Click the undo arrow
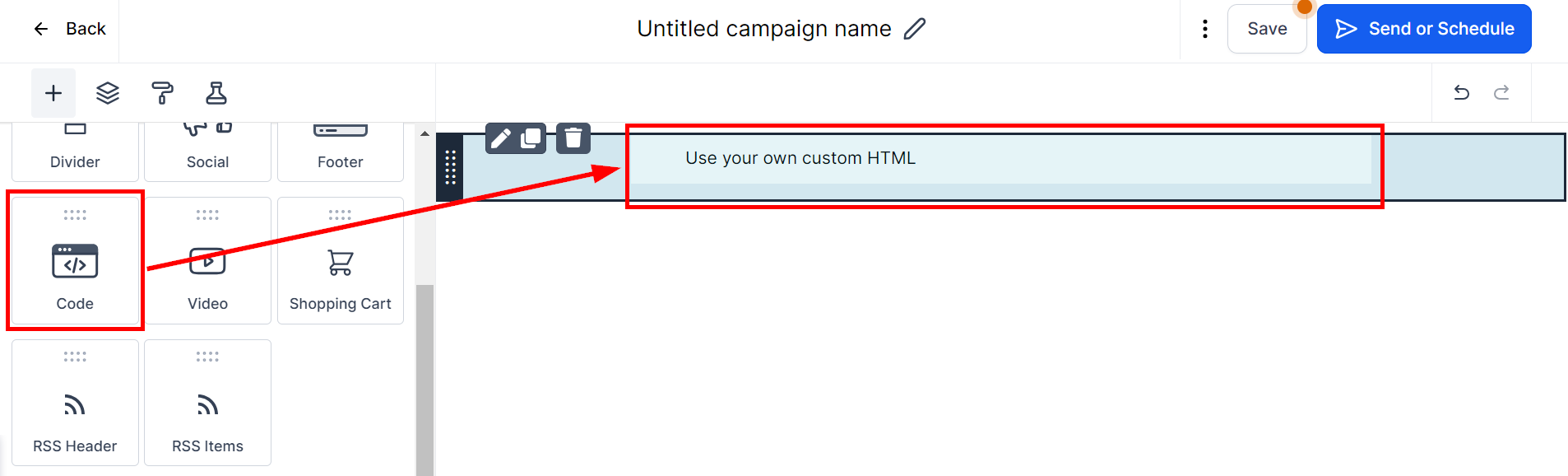The image size is (1568, 476). (x=1461, y=92)
